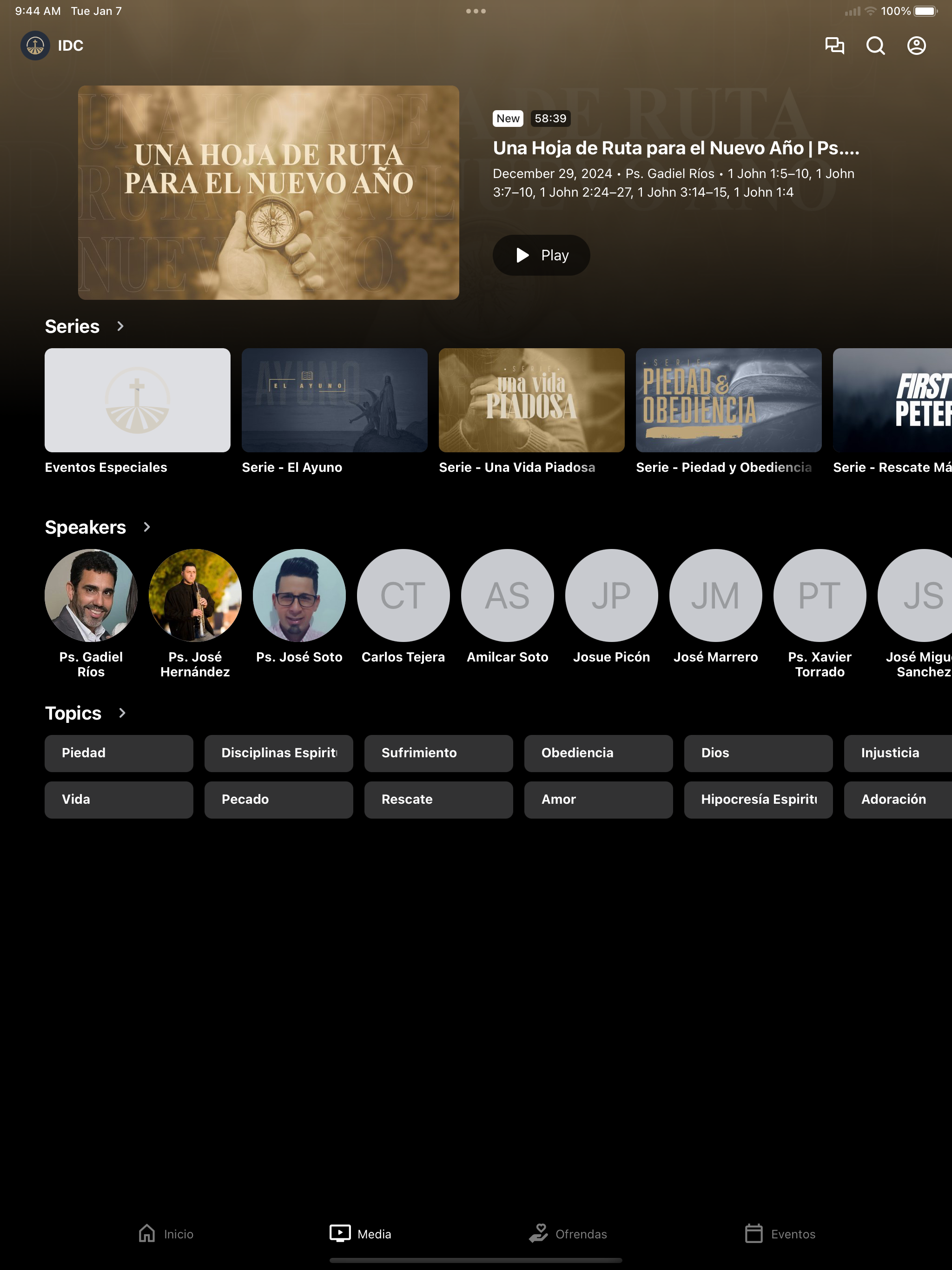Expand the Topics section chevron
This screenshot has width=952, height=1270.
(122, 713)
